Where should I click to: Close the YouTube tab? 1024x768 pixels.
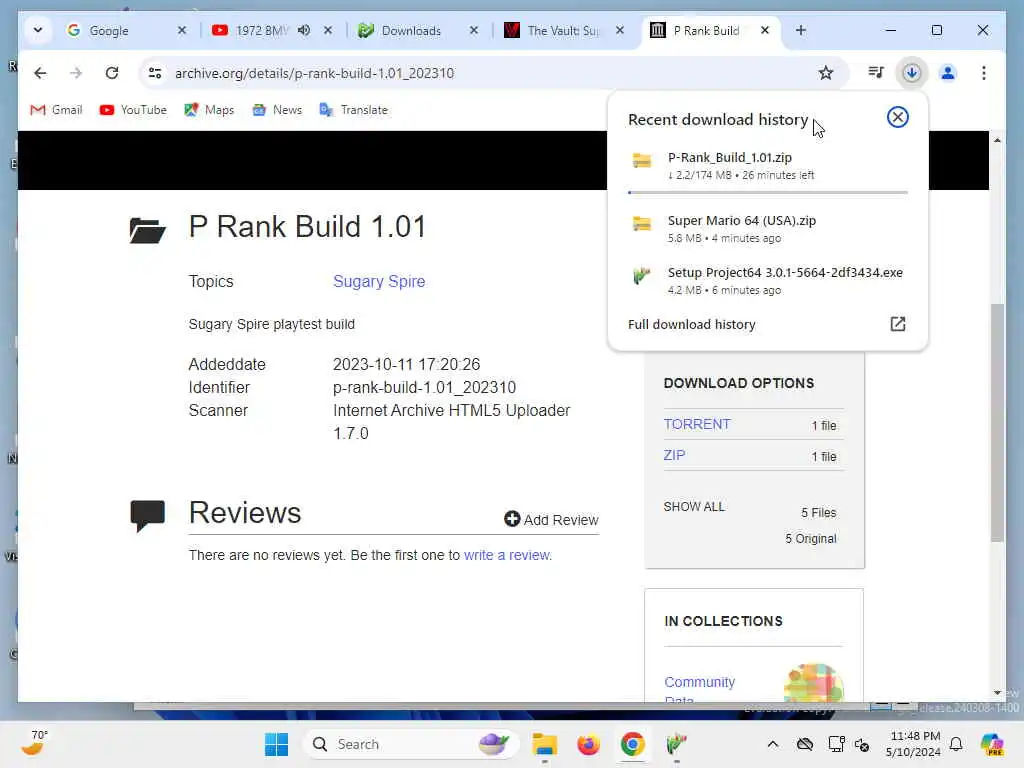tap(328, 30)
